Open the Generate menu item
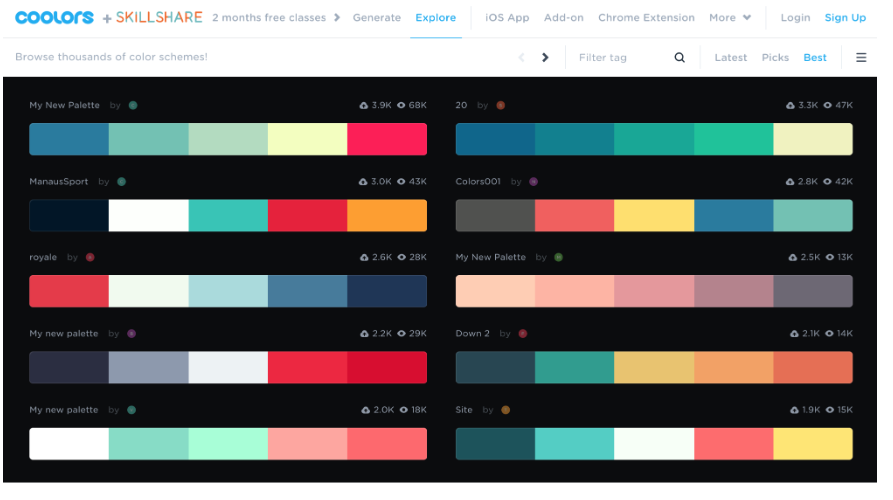 coord(377,18)
